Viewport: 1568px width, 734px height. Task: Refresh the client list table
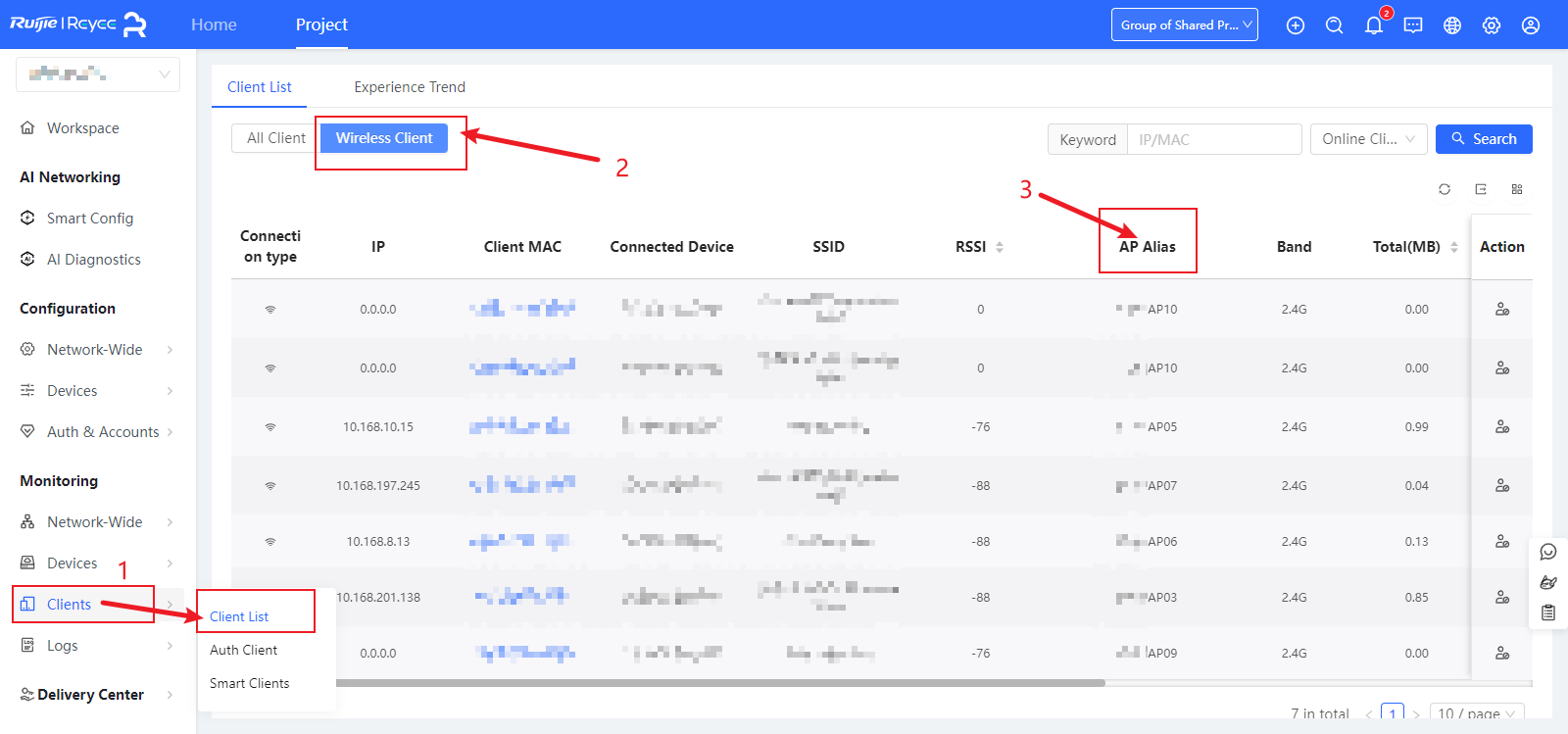(1445, 189)
